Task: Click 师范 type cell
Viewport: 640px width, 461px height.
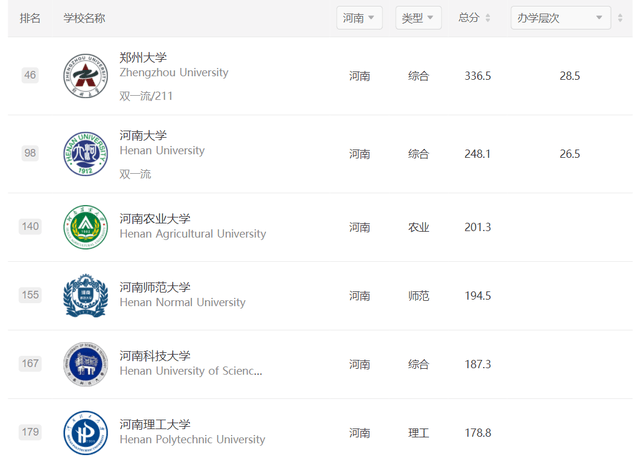Action: [418, 296]
